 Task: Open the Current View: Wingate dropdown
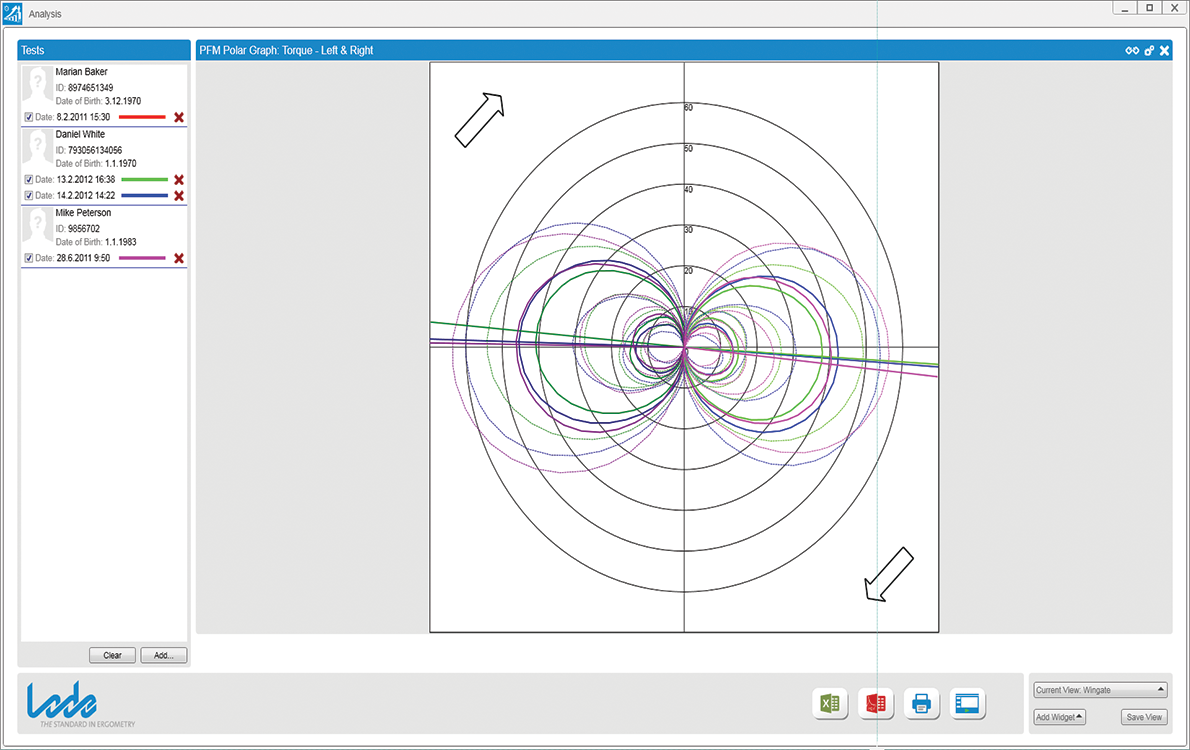1099,690
